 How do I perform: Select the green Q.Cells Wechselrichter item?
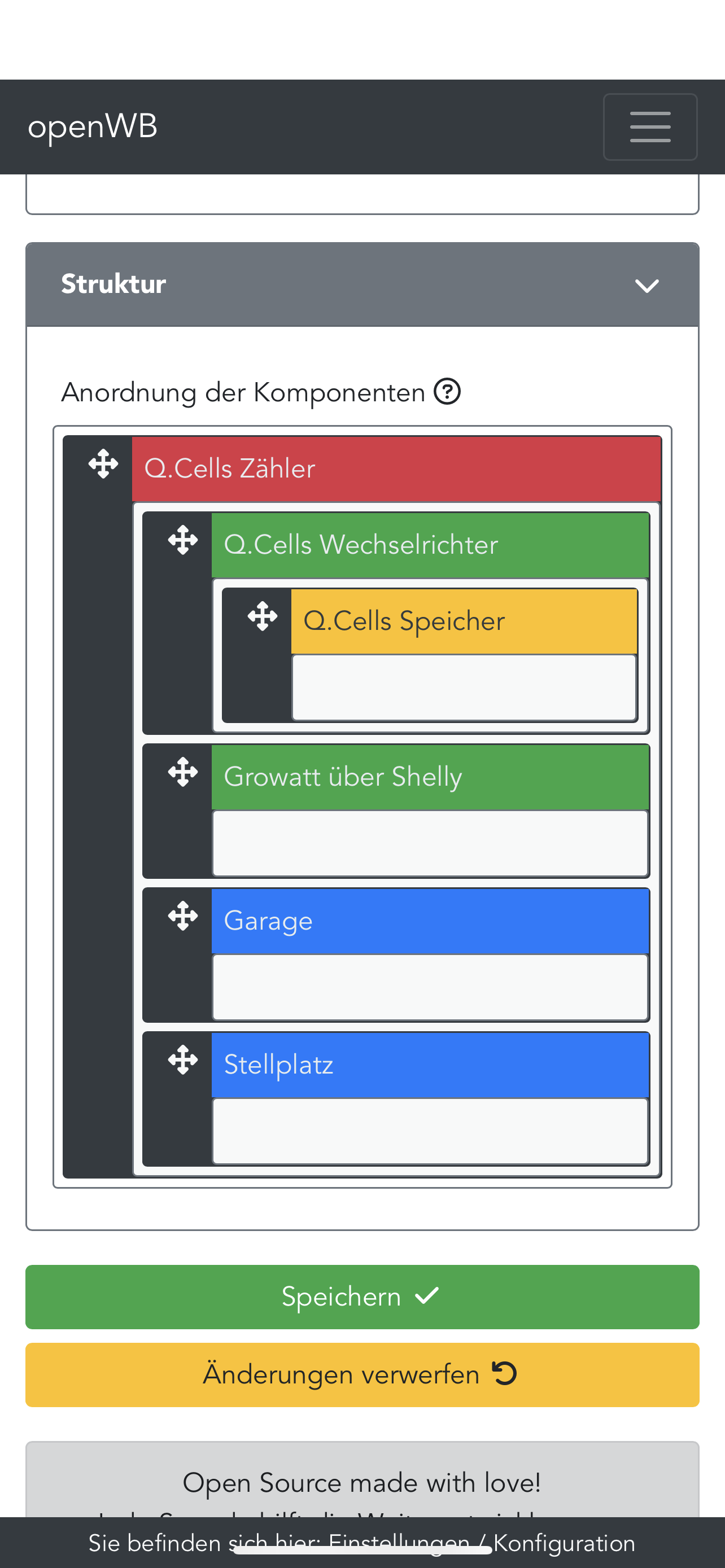429,545
